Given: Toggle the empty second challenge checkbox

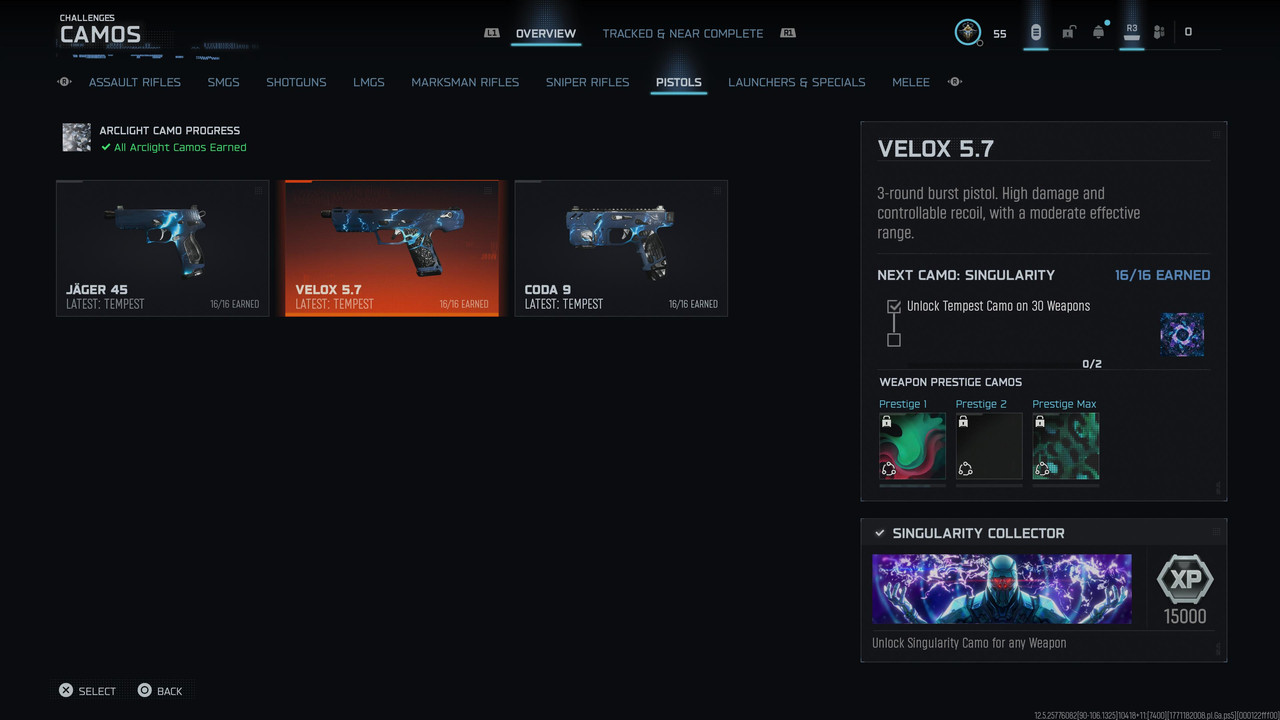Looking at the screenshot, I should pyautogui.click(x=894, y=340).
